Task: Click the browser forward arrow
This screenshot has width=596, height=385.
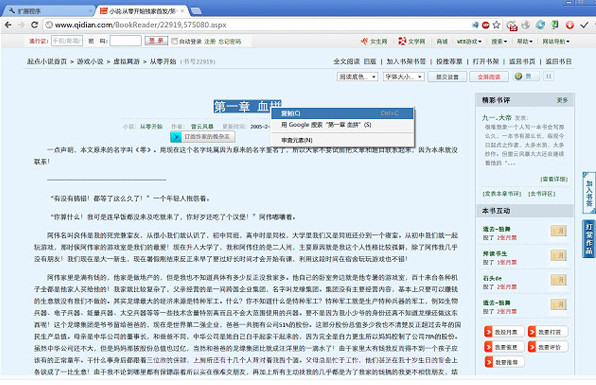Action: (21, 25)
